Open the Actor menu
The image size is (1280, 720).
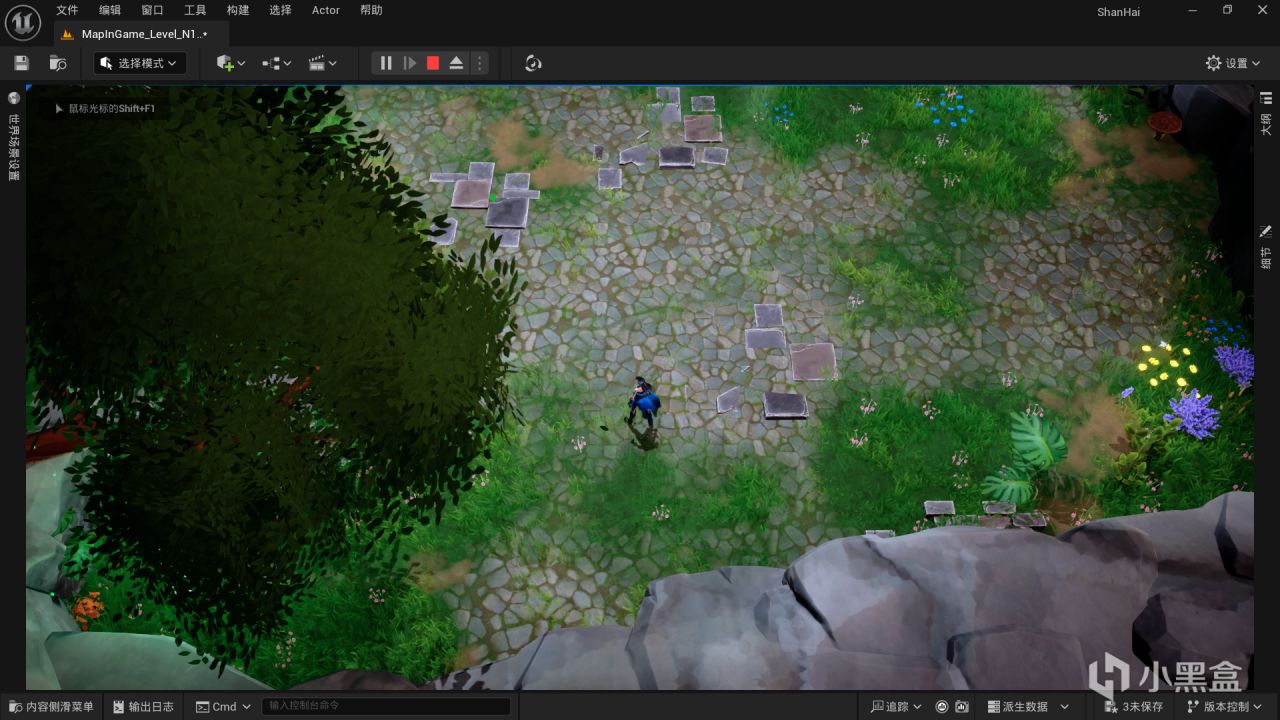coord(326,10)
